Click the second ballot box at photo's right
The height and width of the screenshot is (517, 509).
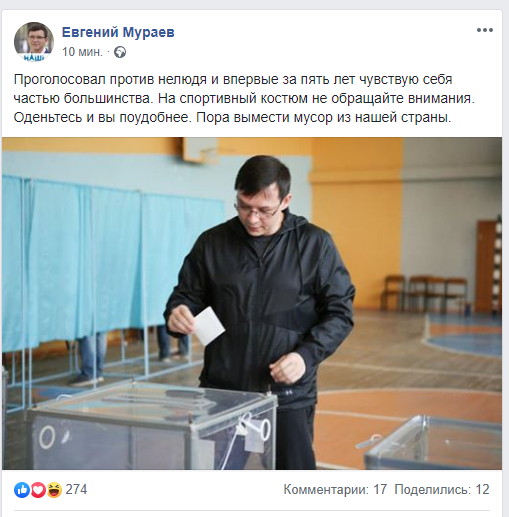[433, 443]
